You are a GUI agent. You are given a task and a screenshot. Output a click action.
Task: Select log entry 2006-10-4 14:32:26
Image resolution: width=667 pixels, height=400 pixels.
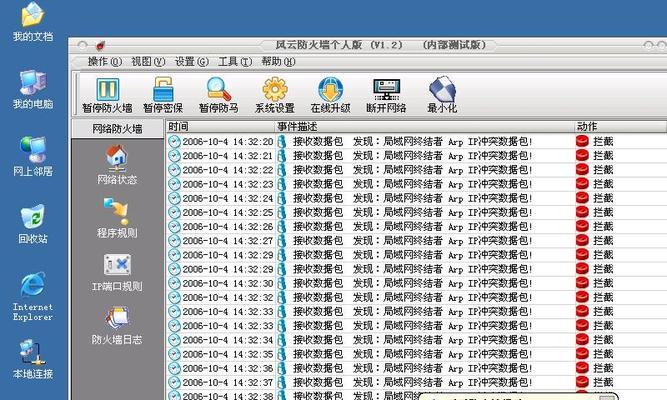point(416,226)
